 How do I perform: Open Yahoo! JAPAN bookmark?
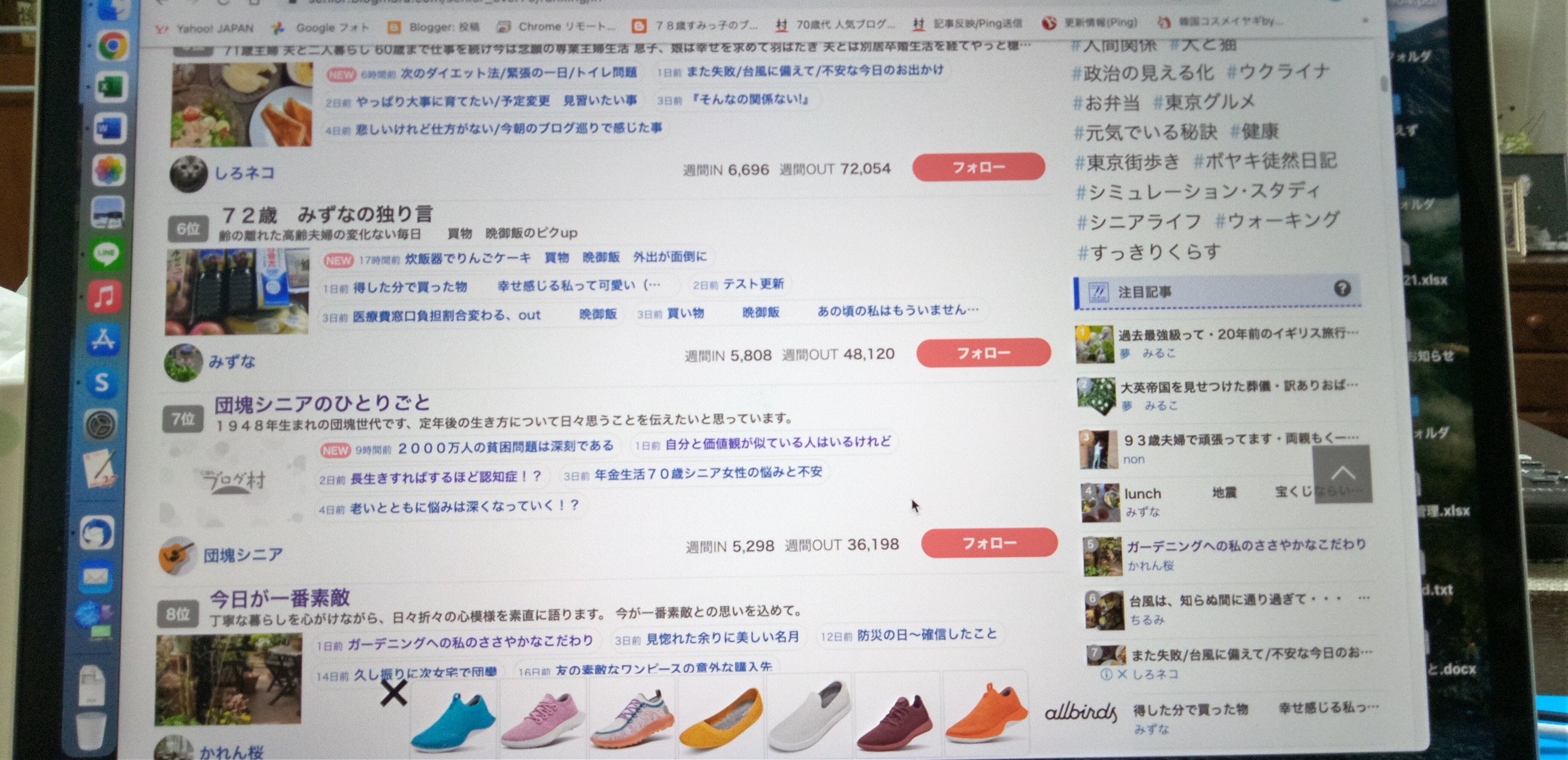tap(204, 29)
